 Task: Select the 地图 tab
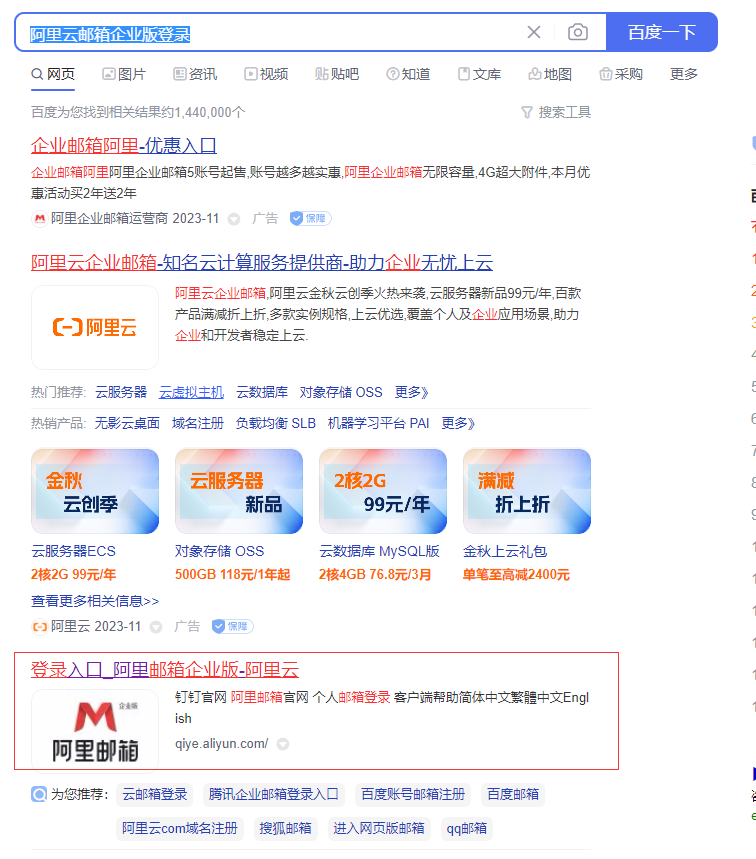click(x=550, y=74)
